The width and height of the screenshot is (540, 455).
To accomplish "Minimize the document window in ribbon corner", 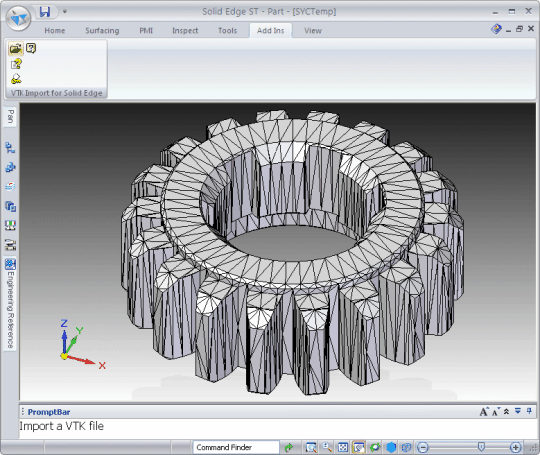I will click(x=508, y=30).
